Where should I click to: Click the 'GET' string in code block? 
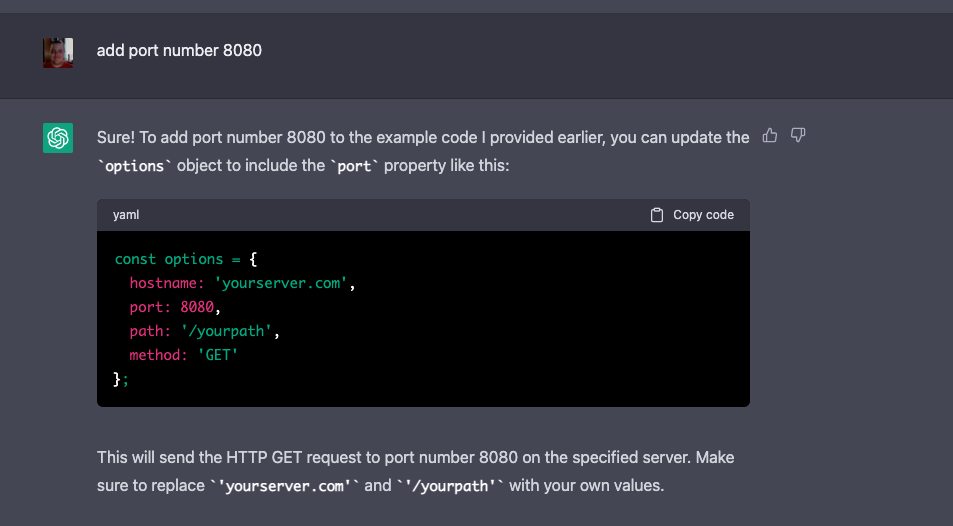click(x=220, y=355)
